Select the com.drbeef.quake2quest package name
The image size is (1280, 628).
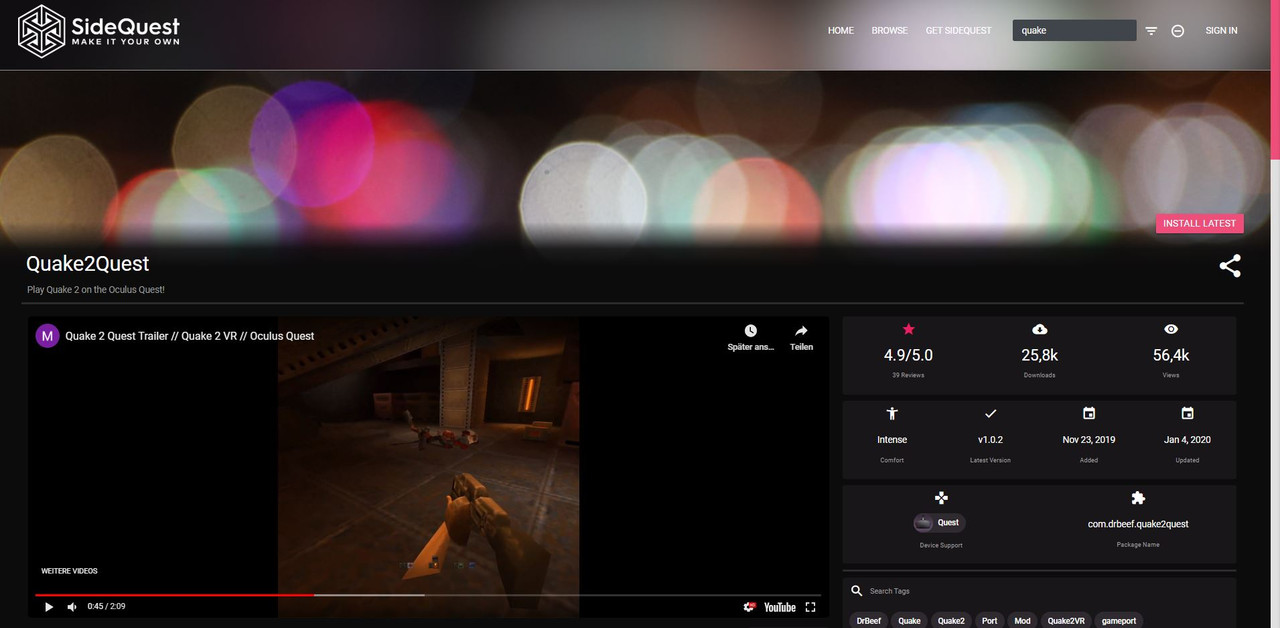(1138, 523)
